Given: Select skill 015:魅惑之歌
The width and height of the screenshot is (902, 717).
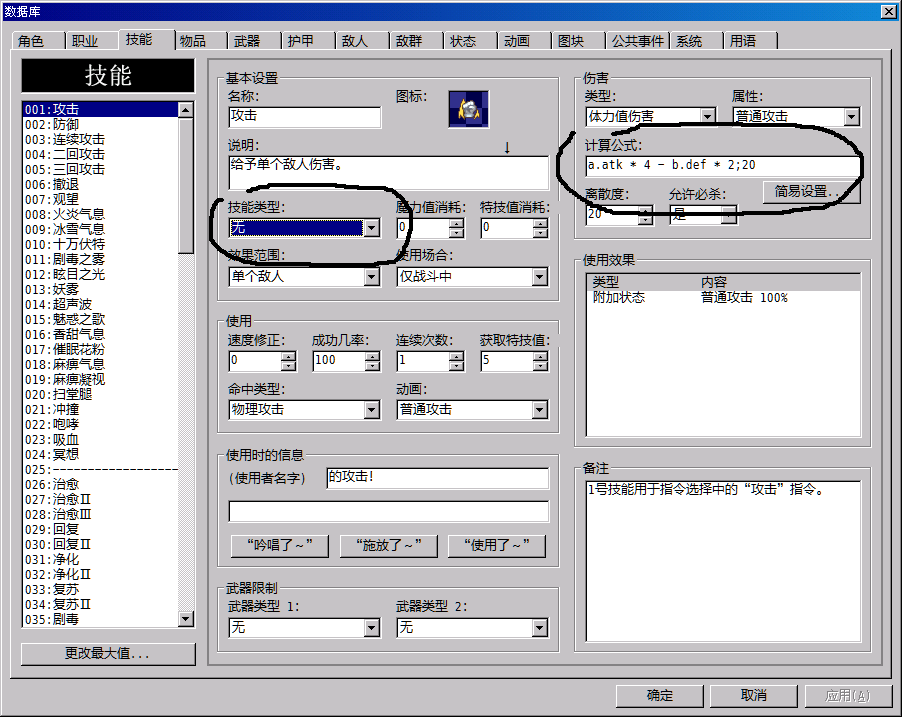Looking at the screenshot, I should (101, 319).
